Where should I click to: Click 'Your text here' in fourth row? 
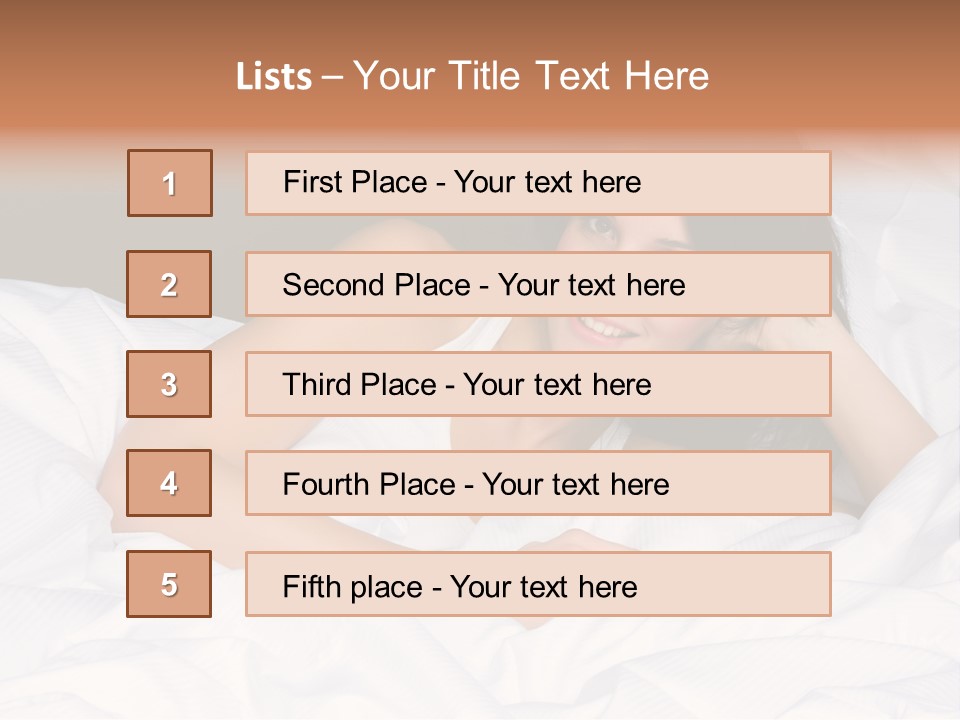pos(575,485)
